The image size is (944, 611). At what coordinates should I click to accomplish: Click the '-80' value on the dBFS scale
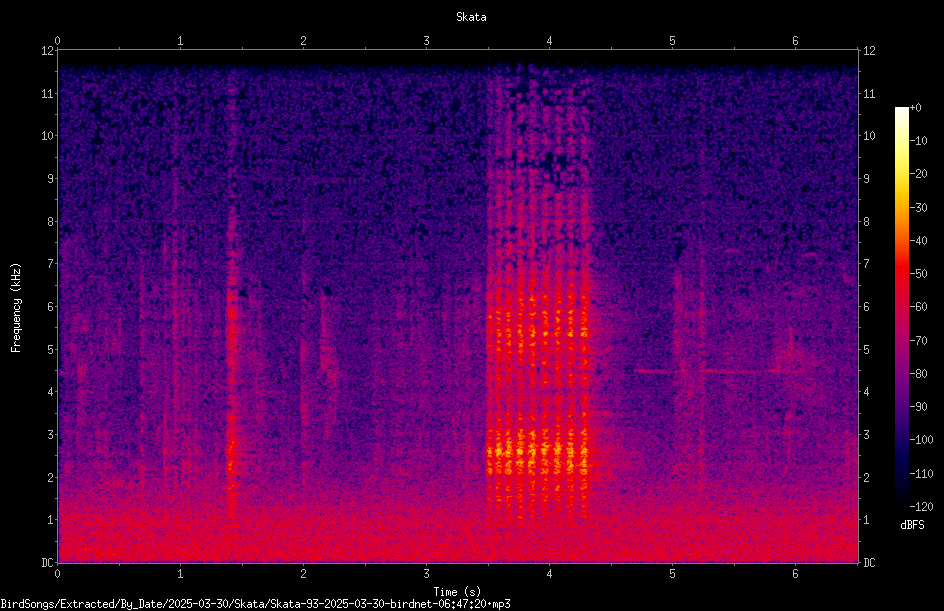pyautogui.click(x=918, y=373)
